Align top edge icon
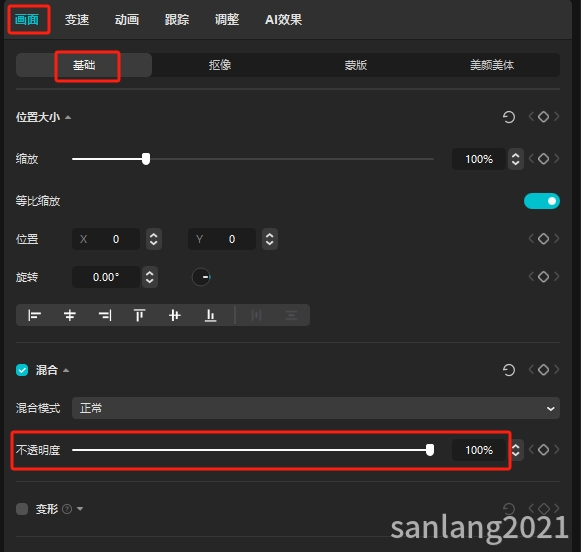Viewport: 581px width, 552px height. coord(140,315)
